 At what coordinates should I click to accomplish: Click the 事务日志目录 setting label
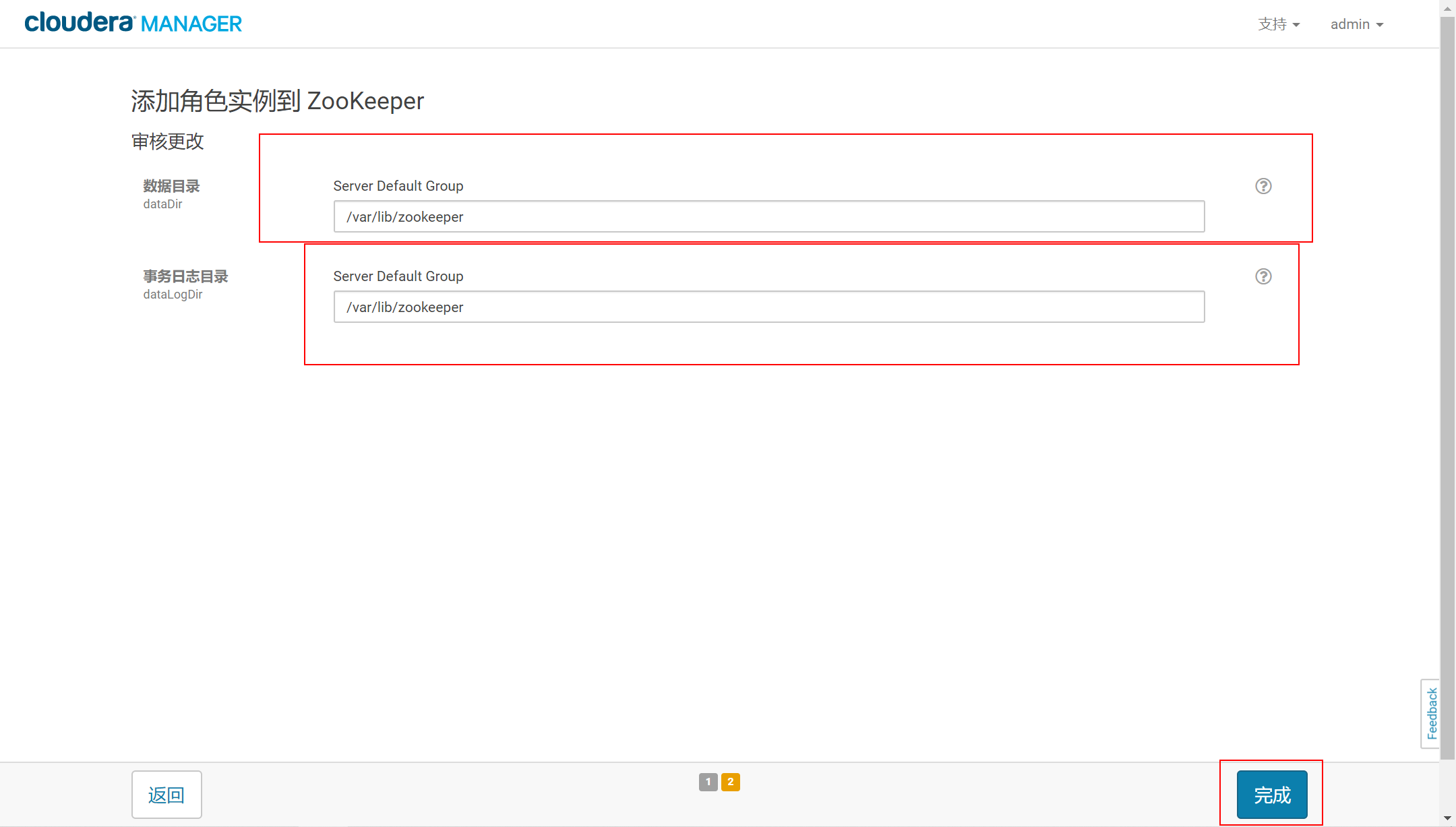(x=185, y=276)
